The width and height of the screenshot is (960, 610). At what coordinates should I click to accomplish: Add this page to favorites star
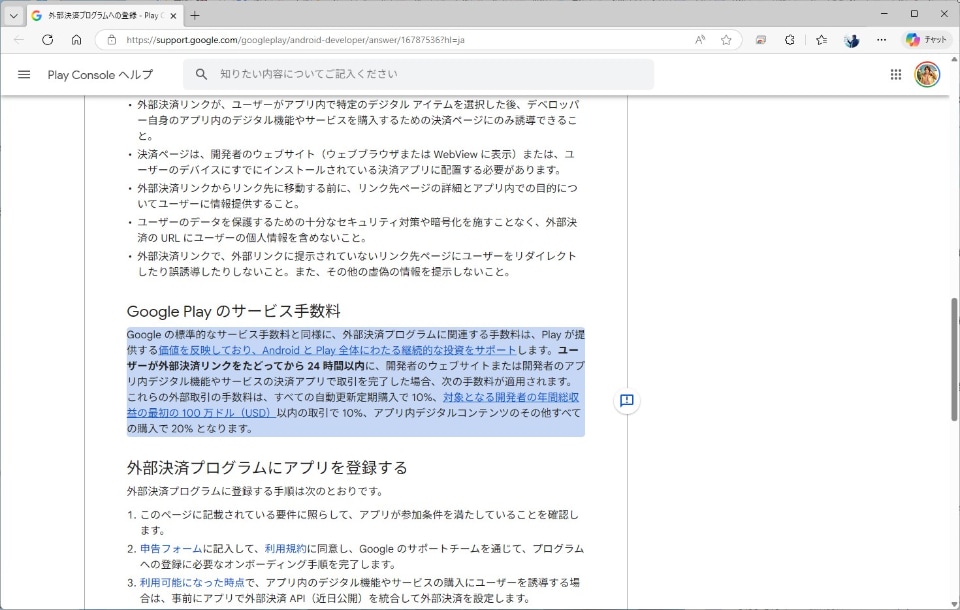point(726,40)
